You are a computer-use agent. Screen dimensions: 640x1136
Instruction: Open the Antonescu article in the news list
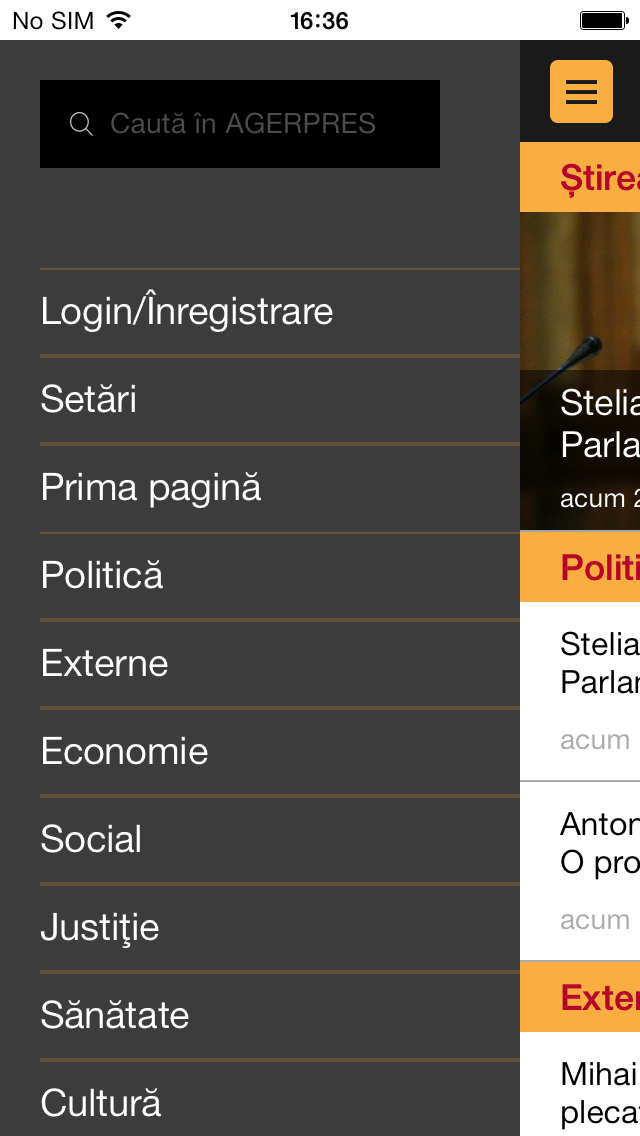click(x=580, y=872)
